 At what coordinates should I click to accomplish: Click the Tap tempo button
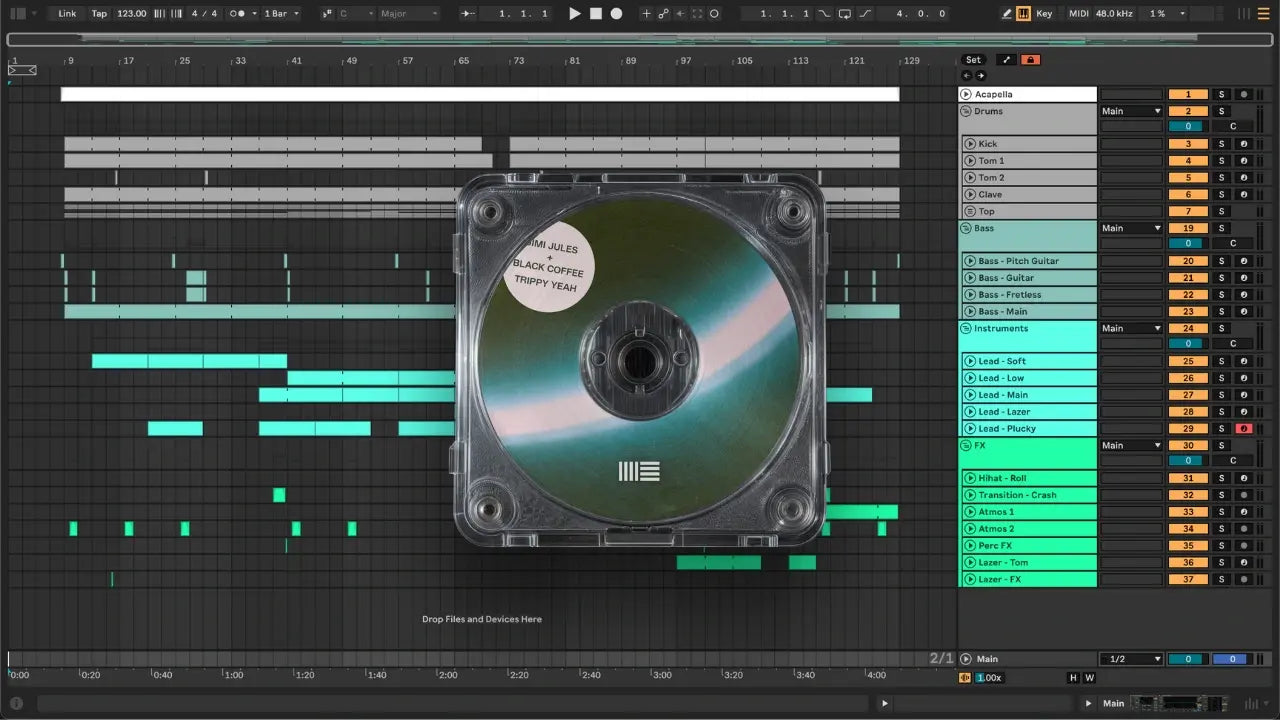(x=99, y=14)
